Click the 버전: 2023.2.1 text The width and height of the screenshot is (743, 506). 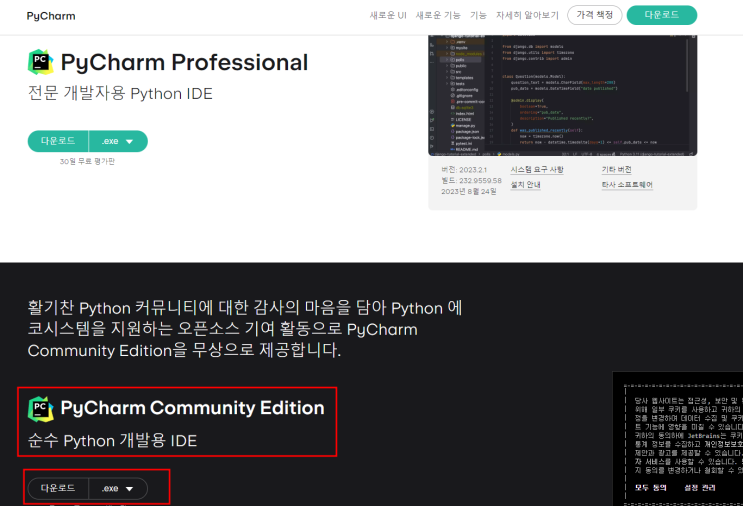coord(464,170)
